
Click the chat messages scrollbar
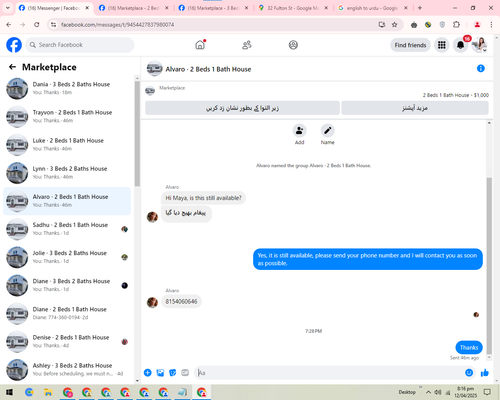489,266
